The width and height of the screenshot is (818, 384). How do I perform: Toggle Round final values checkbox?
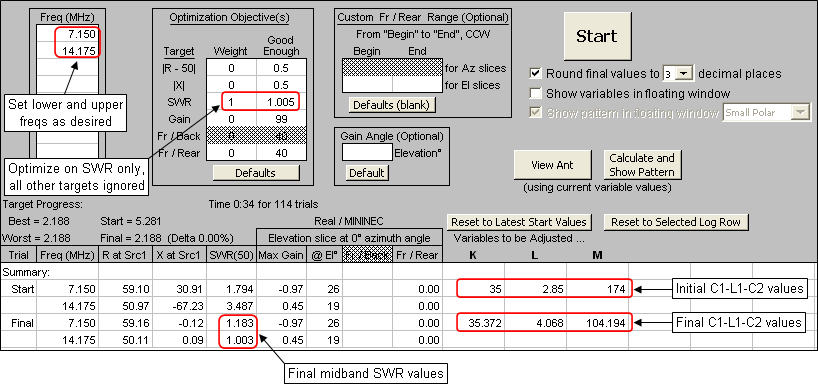click(535, 74)
